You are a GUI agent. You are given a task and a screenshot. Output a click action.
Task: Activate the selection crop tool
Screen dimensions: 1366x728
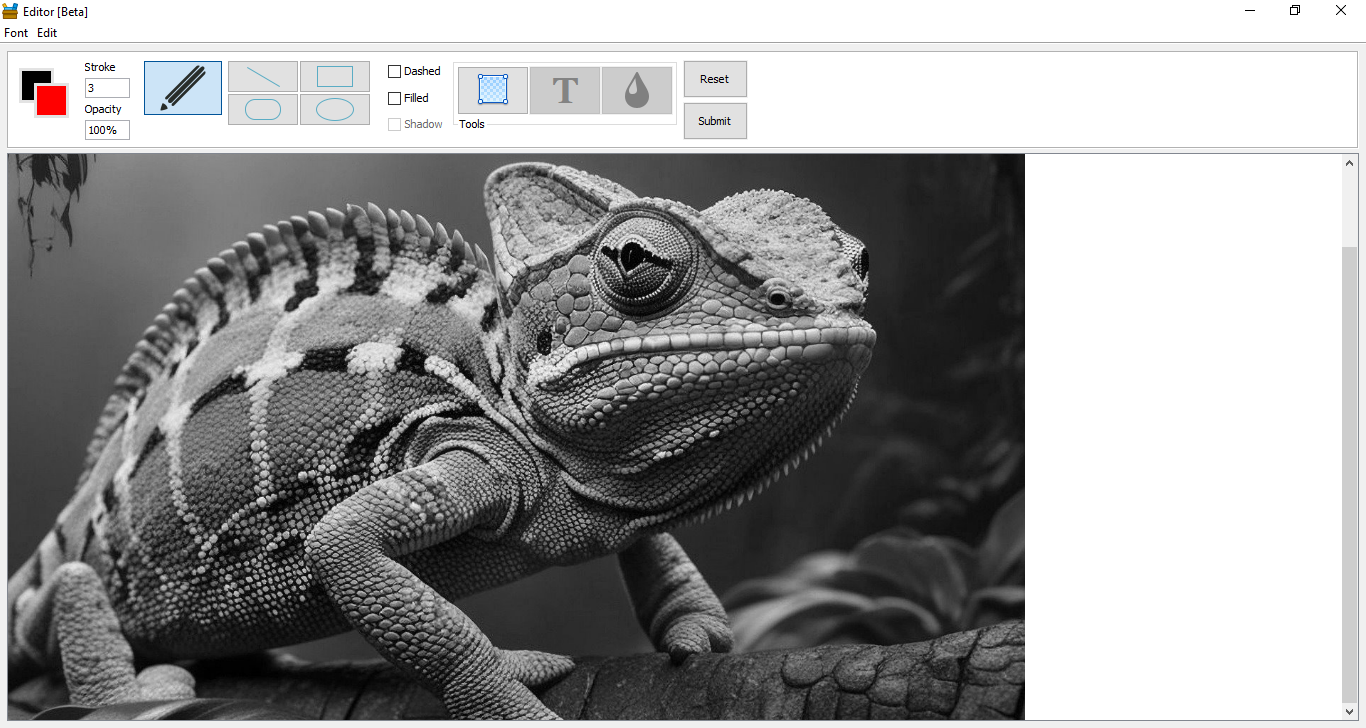coord(493,90)
